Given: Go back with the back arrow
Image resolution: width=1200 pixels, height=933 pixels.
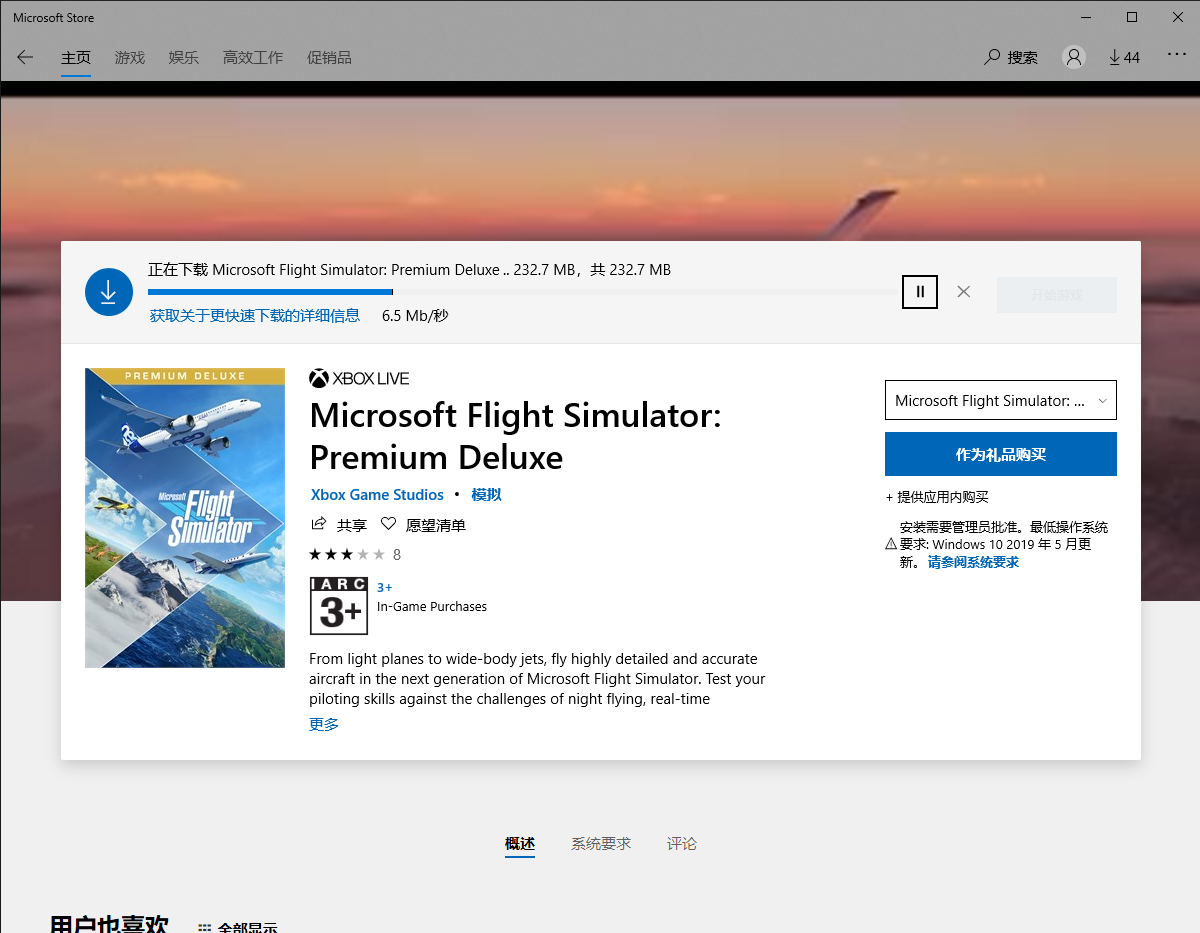Looking at the screenshot, I should point(25,57).
